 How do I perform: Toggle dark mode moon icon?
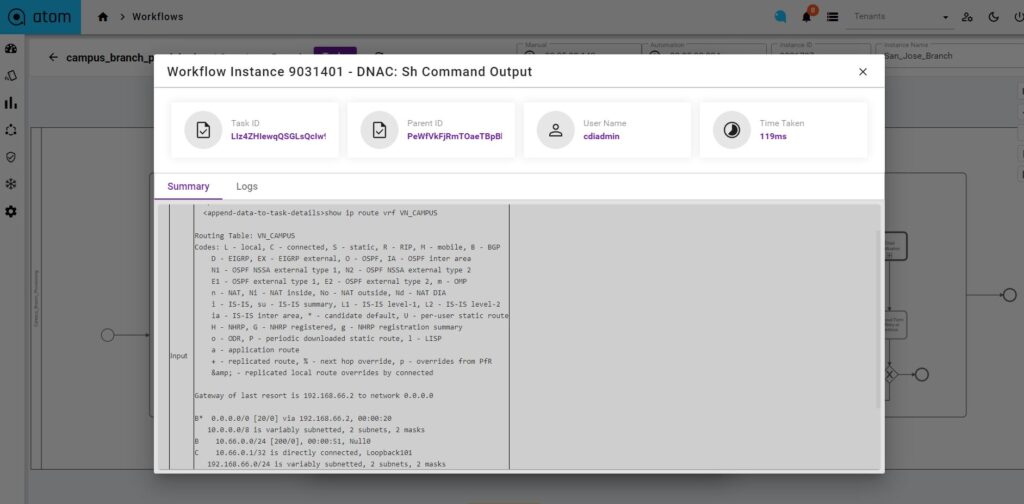994,18
